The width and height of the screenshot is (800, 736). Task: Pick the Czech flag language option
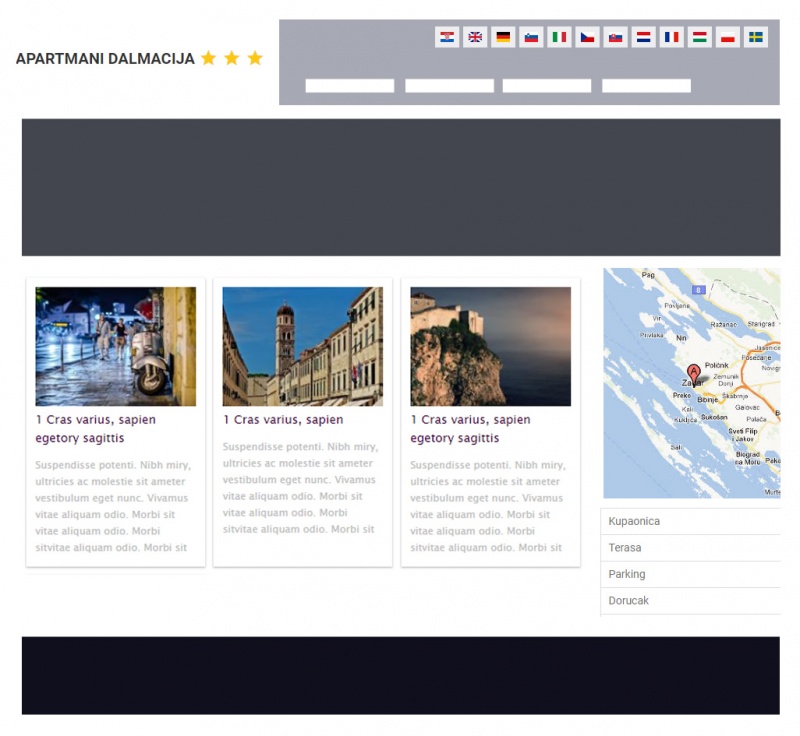tap(587, 37)
